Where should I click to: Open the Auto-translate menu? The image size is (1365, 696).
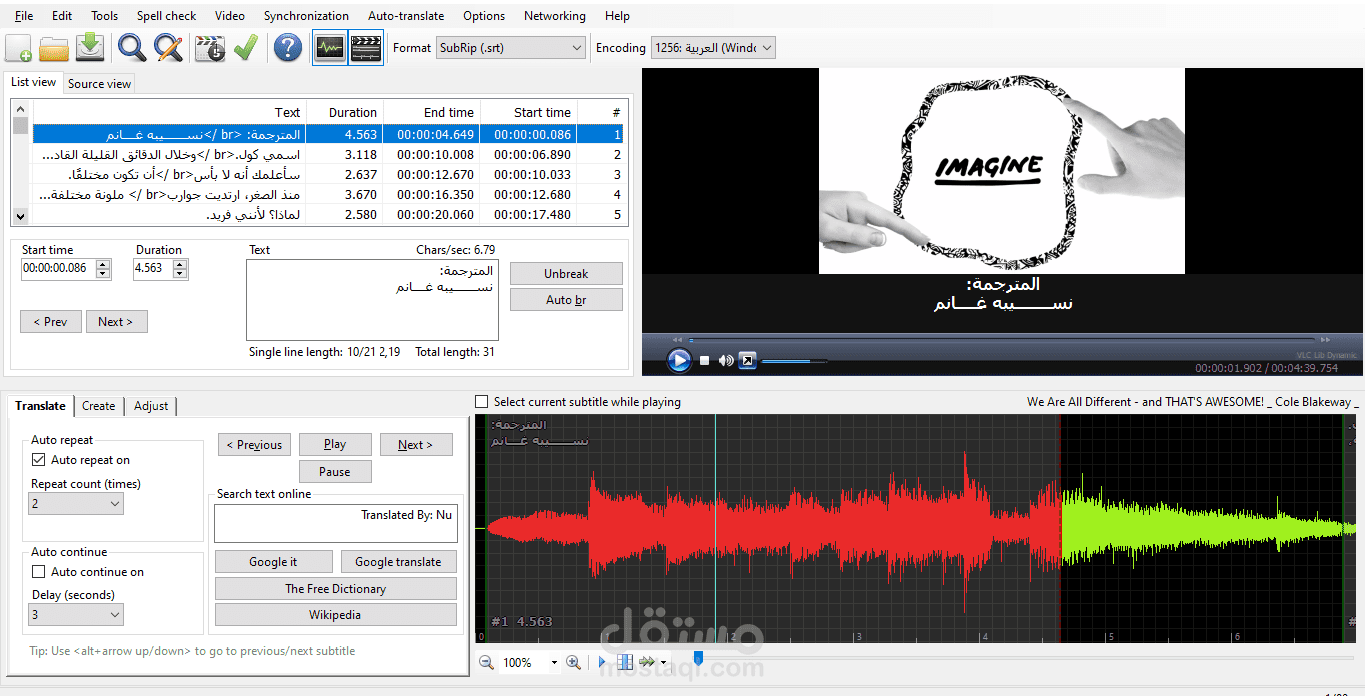click(x=406, y=16)
